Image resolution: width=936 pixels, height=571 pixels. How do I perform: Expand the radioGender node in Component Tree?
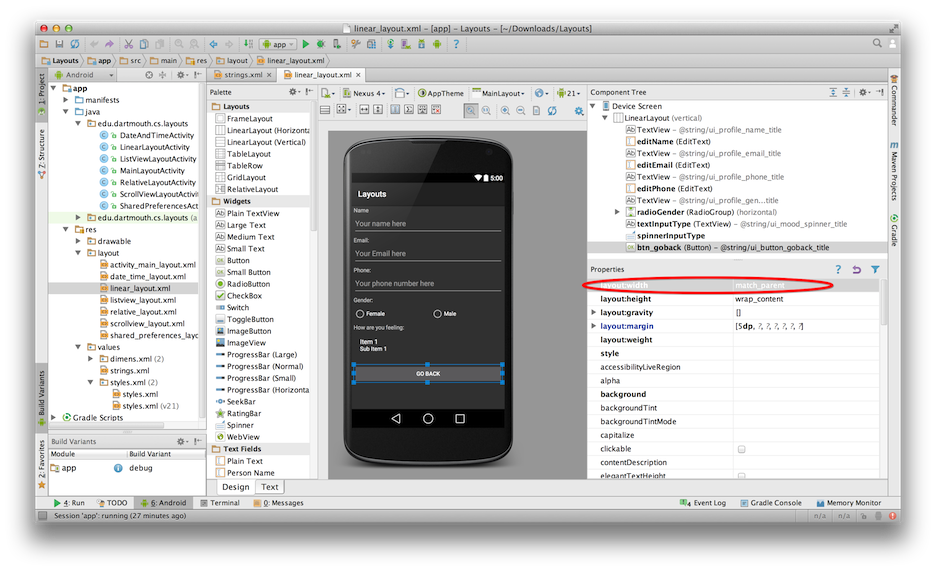pos(618,212)
